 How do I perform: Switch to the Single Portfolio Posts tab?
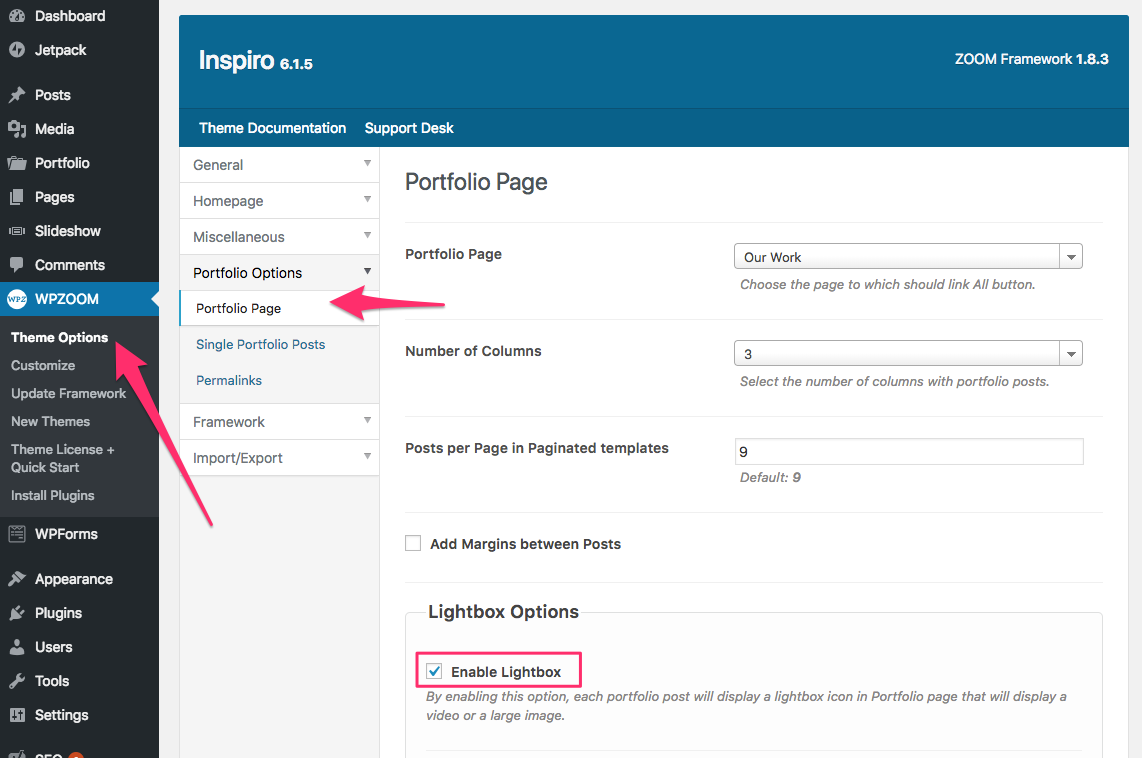[x=260, y=344]
